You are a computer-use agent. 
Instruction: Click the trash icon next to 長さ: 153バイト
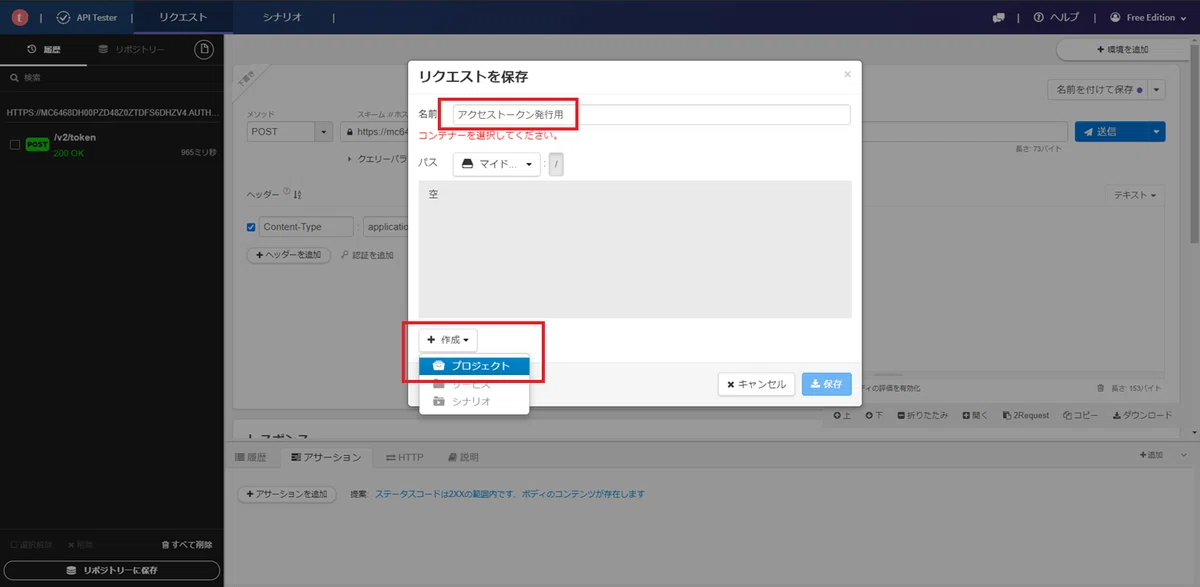[1102, 388]
